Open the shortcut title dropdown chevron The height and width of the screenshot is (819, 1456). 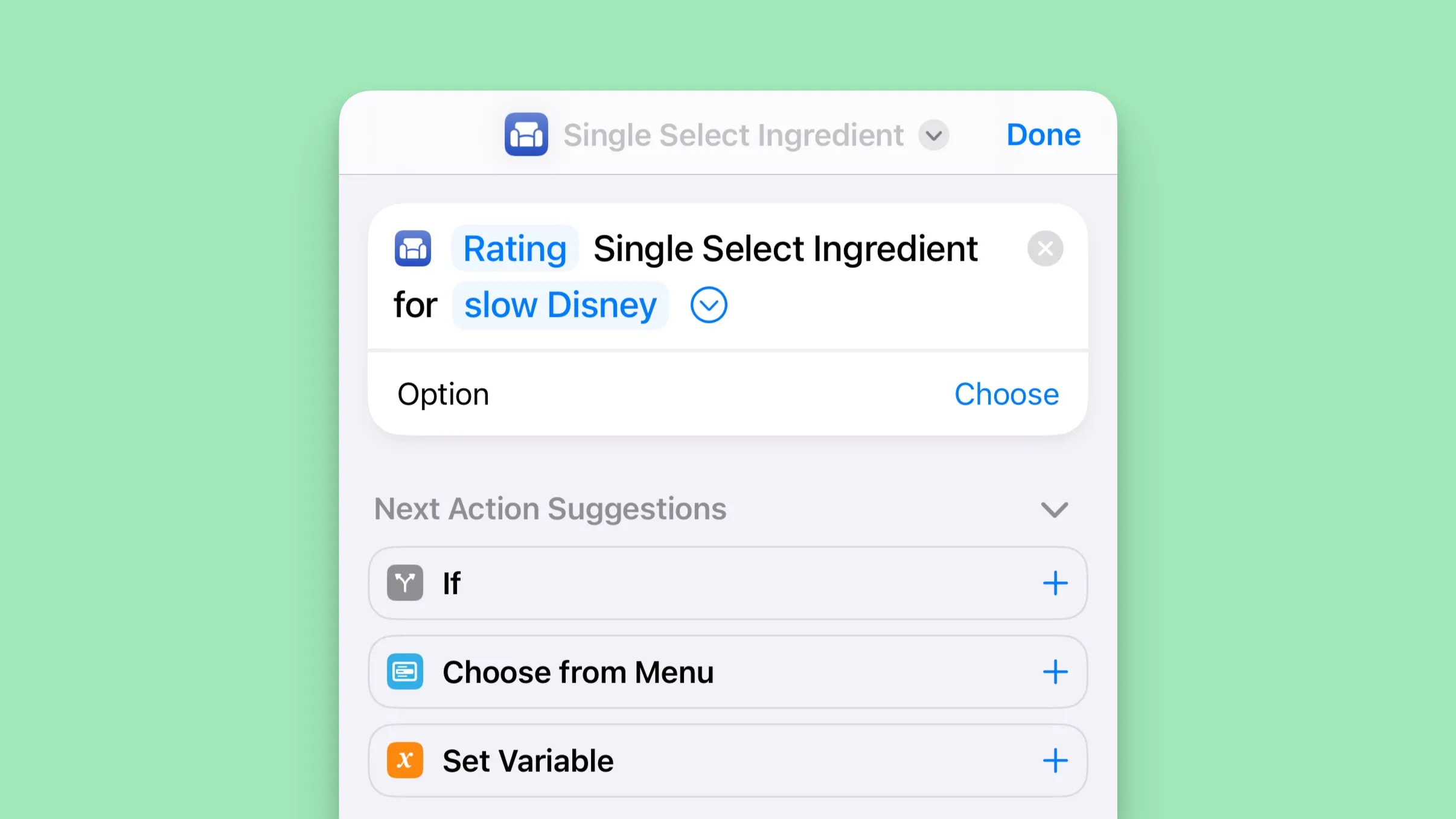tap(933, 135)
